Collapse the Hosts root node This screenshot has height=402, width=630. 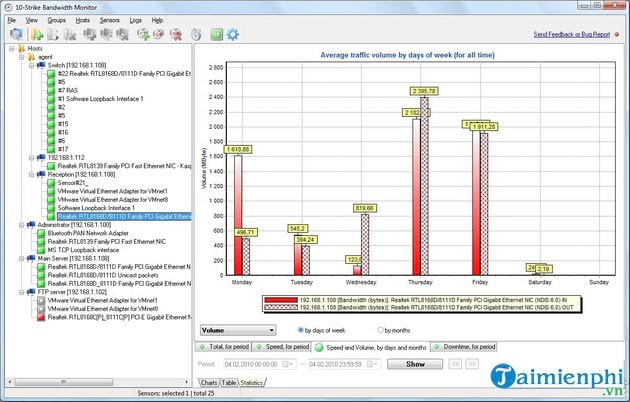(x=12, y=49)
